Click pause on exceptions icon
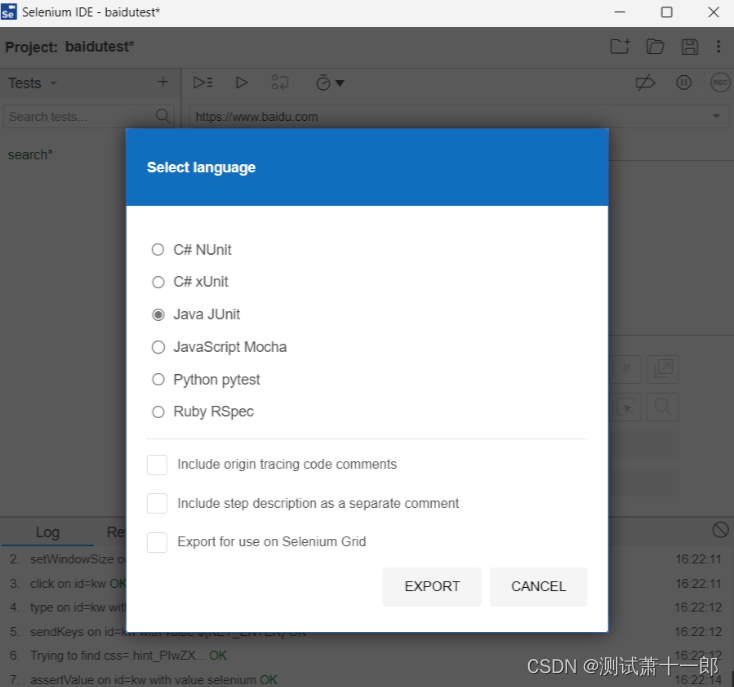 [x=684, y=83]
